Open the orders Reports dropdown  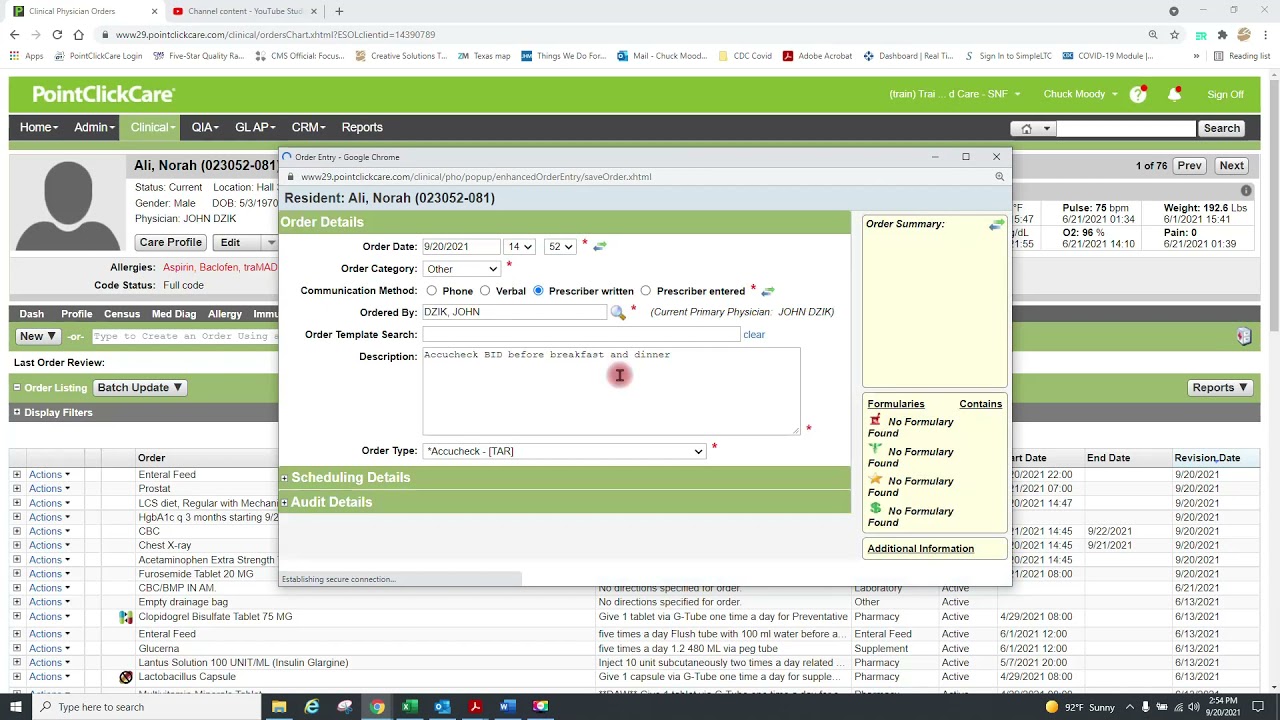point(1220,388)
